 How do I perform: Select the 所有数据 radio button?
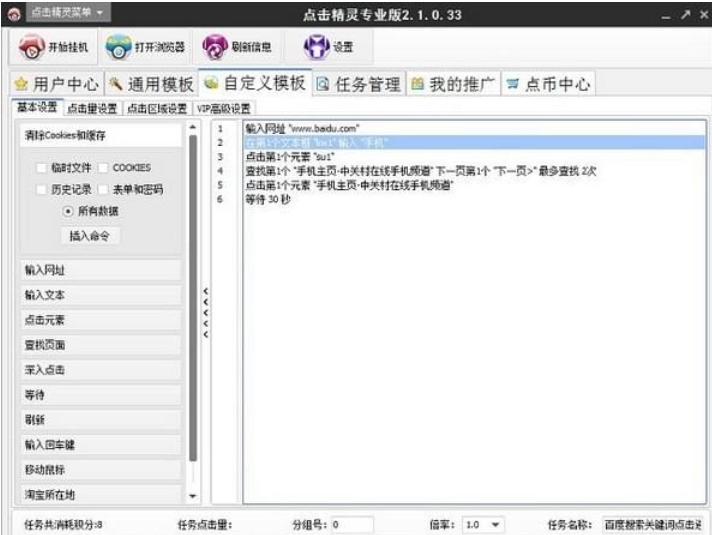tap(68, 211)
